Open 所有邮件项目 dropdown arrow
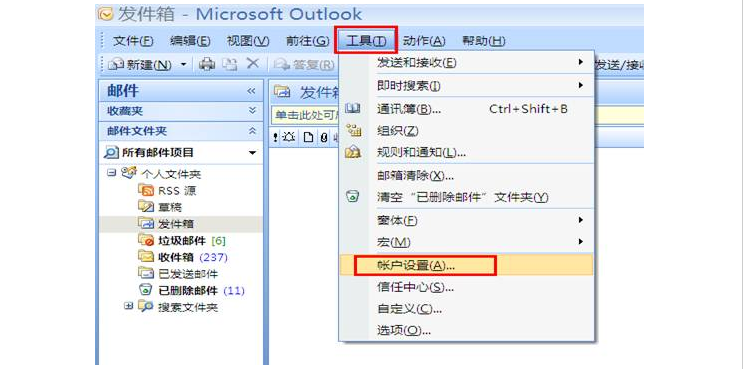This screenshot has width=744, height=369. click(x=252, y=153)
